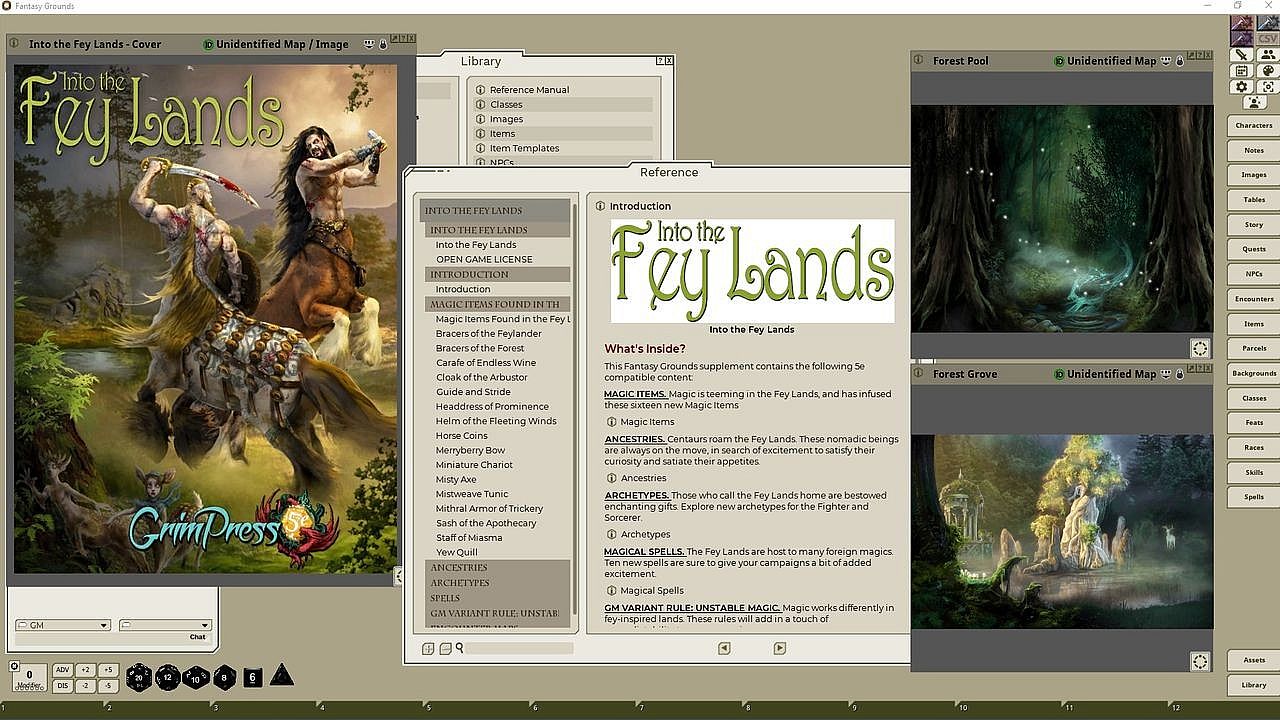Toggle Forest Grove identified mask icon
This screenshot has height=720, width=1280.
(1167, 374)
